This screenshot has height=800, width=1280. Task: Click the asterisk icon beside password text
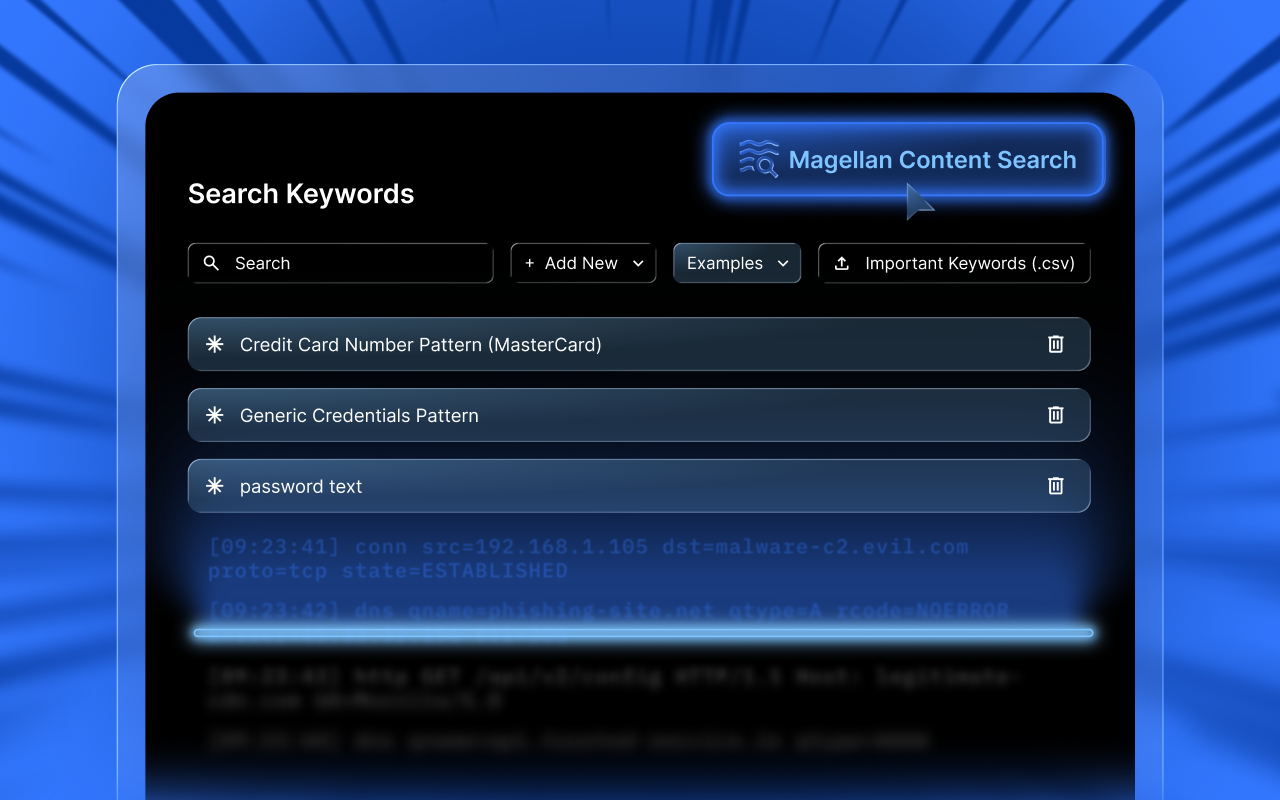214,486
